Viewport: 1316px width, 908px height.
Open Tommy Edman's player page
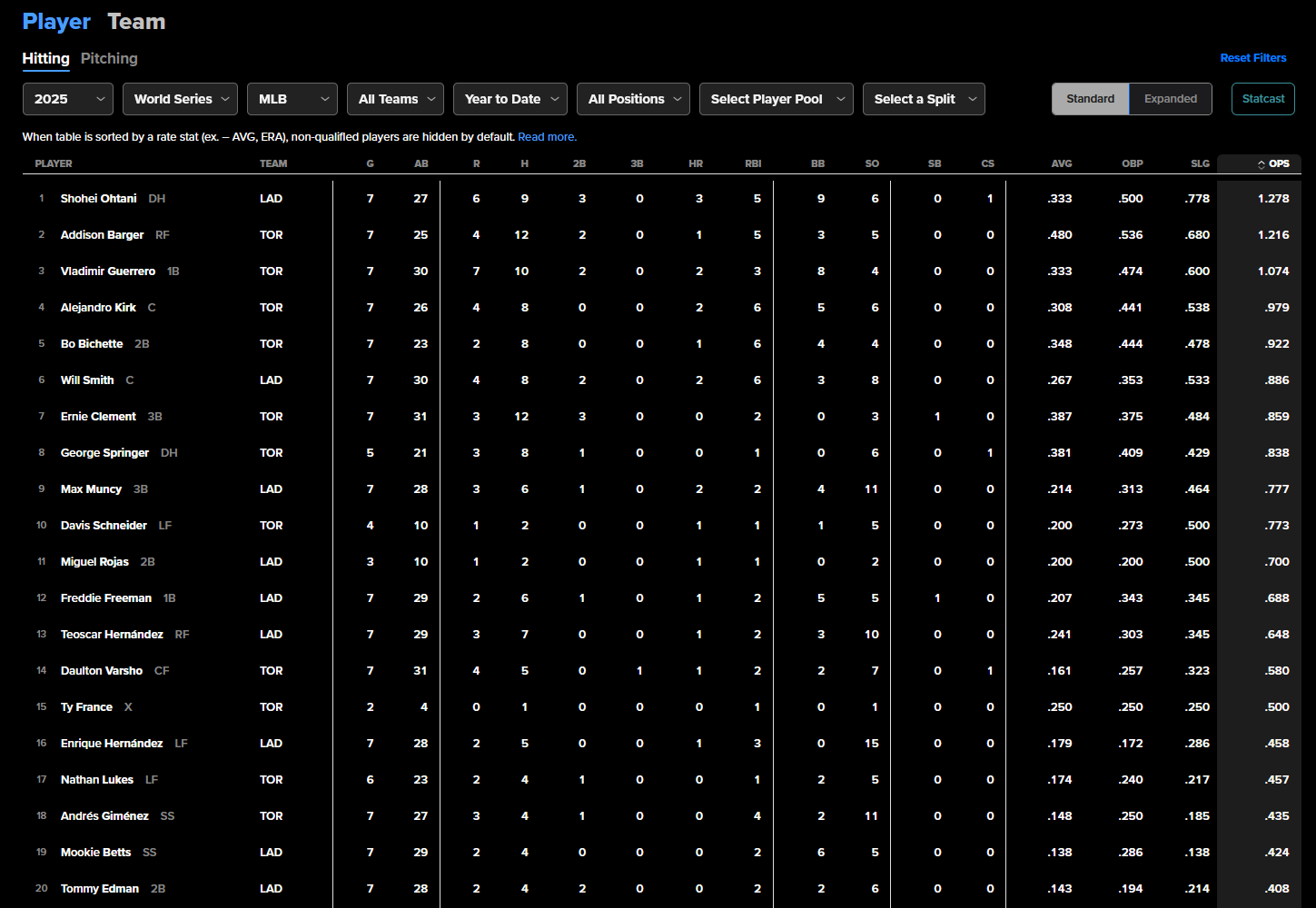pos(100,889)
